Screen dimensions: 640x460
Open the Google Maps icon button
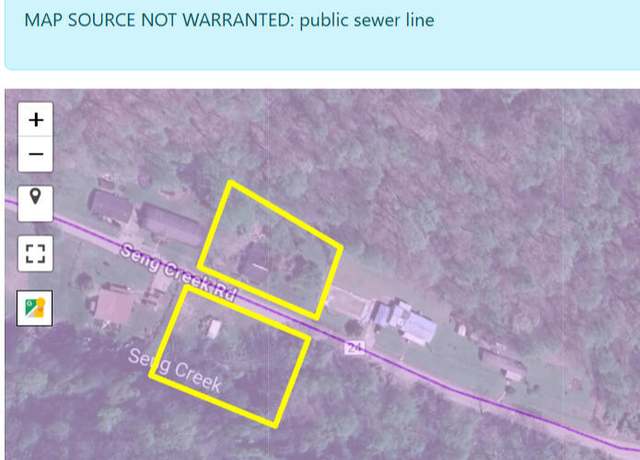(35, 308)
